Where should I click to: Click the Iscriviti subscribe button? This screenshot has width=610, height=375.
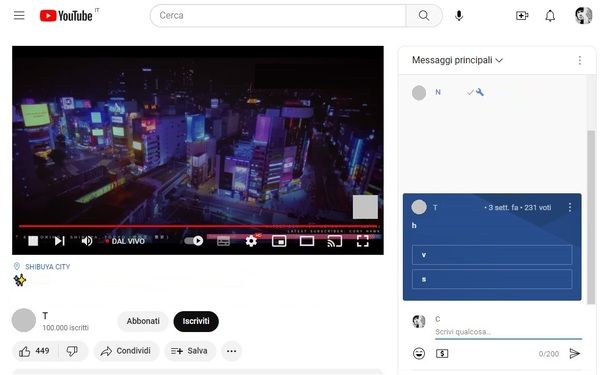point(196,321)
